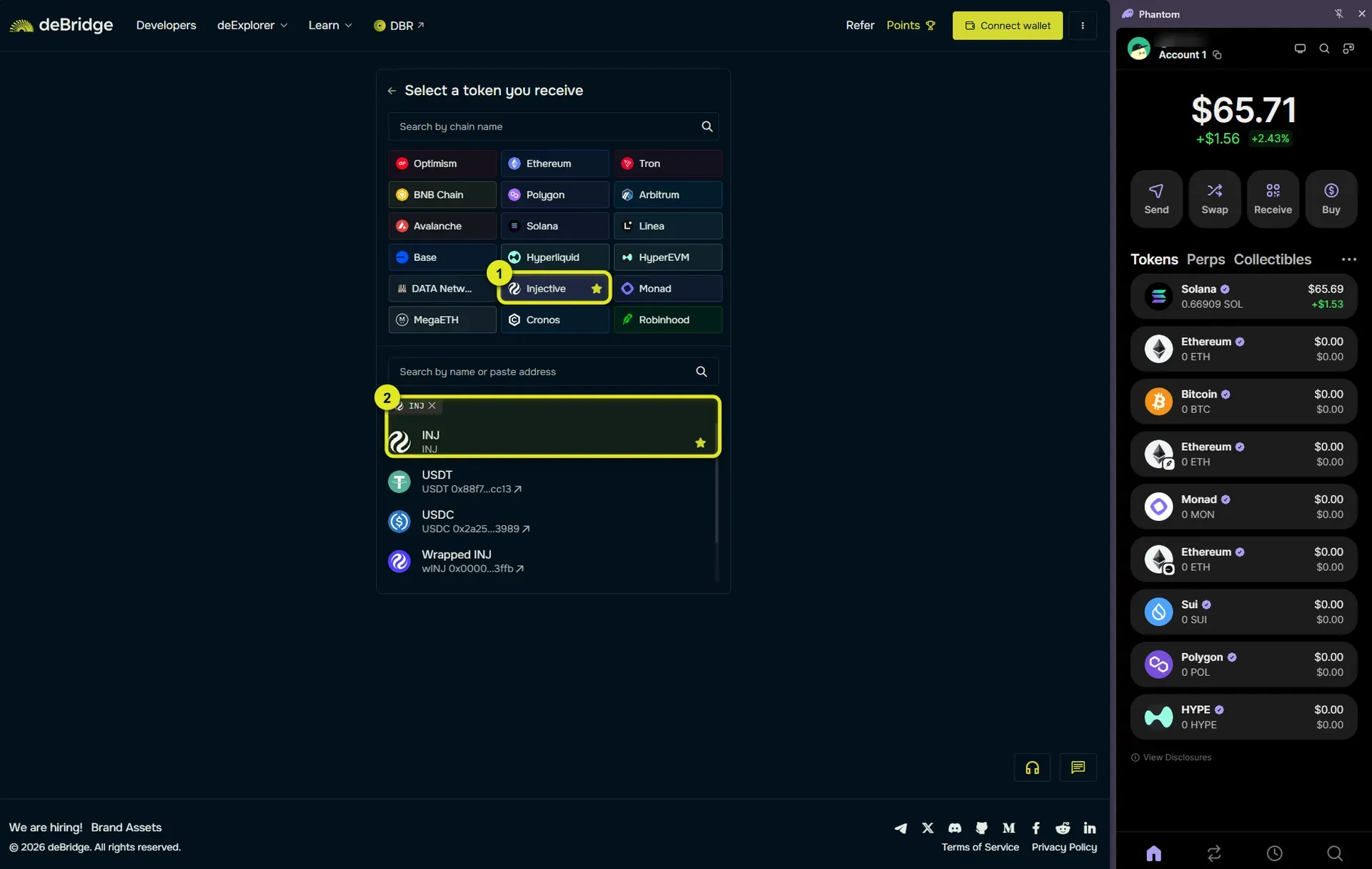This screenshot has height=869, width=1372.
Task: Open the DBR external link
Action: [x=399, y=26]
